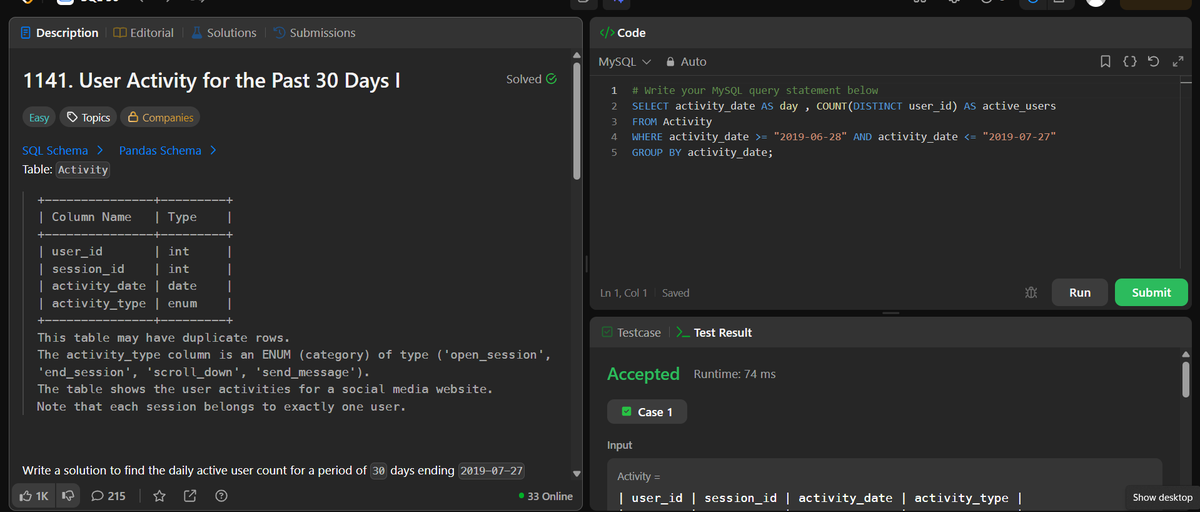The width and height of the screenshot is (1200, 512).
Task: Click the '33 Online' indicator
Action: 546,496
